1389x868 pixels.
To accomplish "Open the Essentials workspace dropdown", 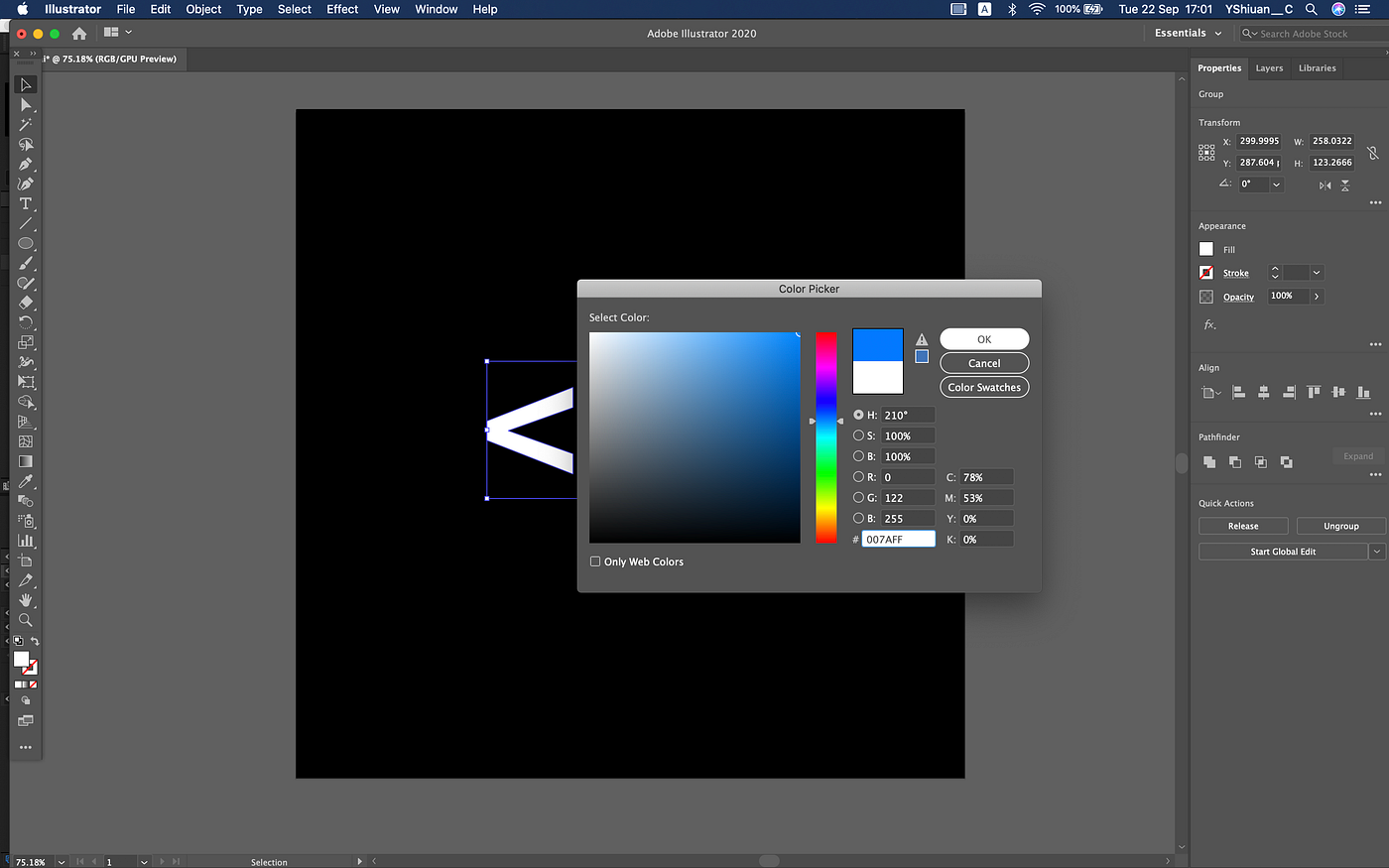I will click(x=1188, y=33).
